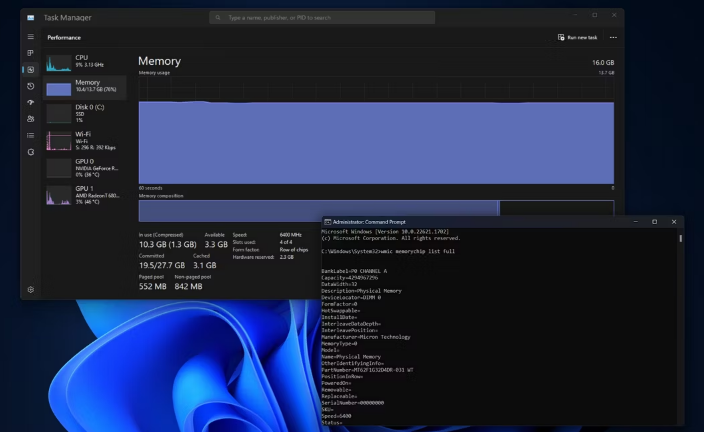Click the Manufacturer=Micron Technology line
The width and height of the screenshot is (704, 432).
366,337
